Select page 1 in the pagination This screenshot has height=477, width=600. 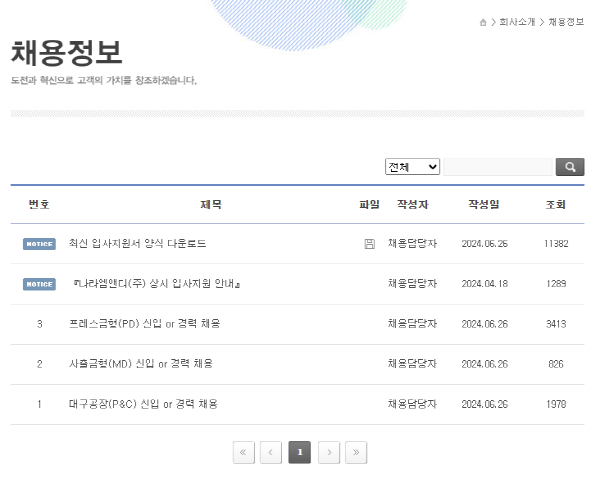click(x=299, y=453)
